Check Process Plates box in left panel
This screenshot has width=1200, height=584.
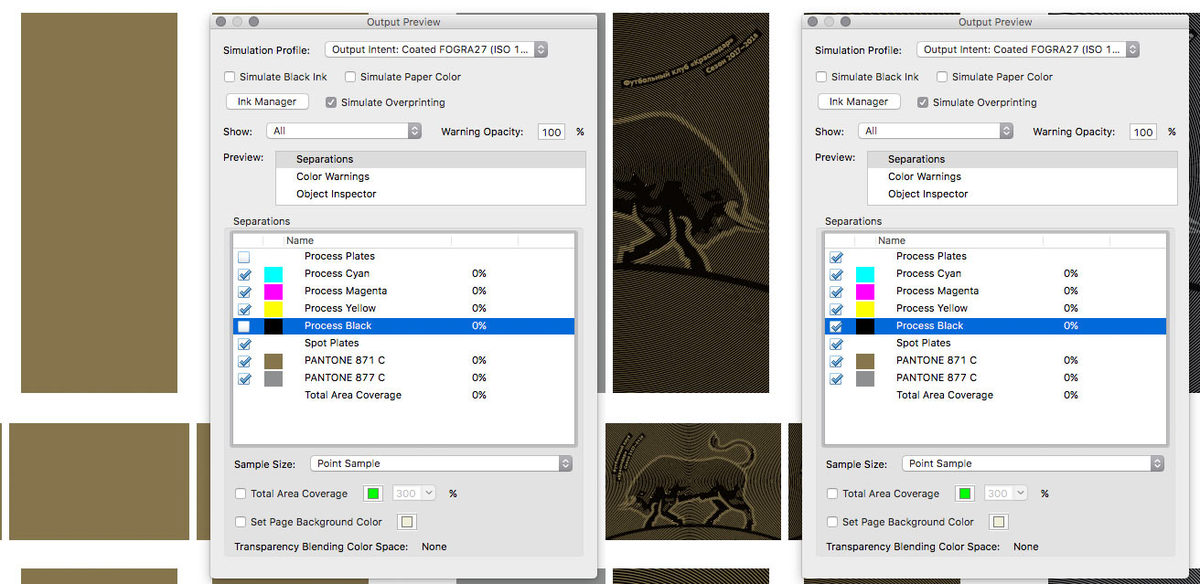(244, 257)
